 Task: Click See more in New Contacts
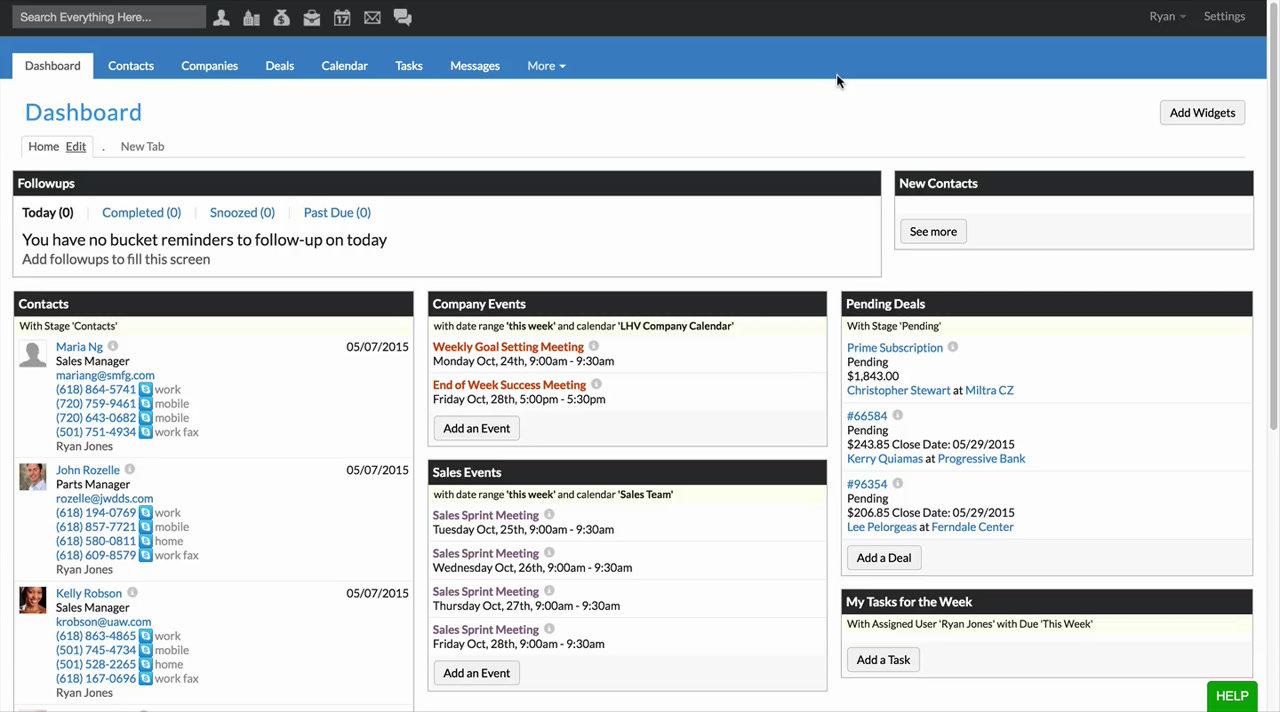point(933,231)
